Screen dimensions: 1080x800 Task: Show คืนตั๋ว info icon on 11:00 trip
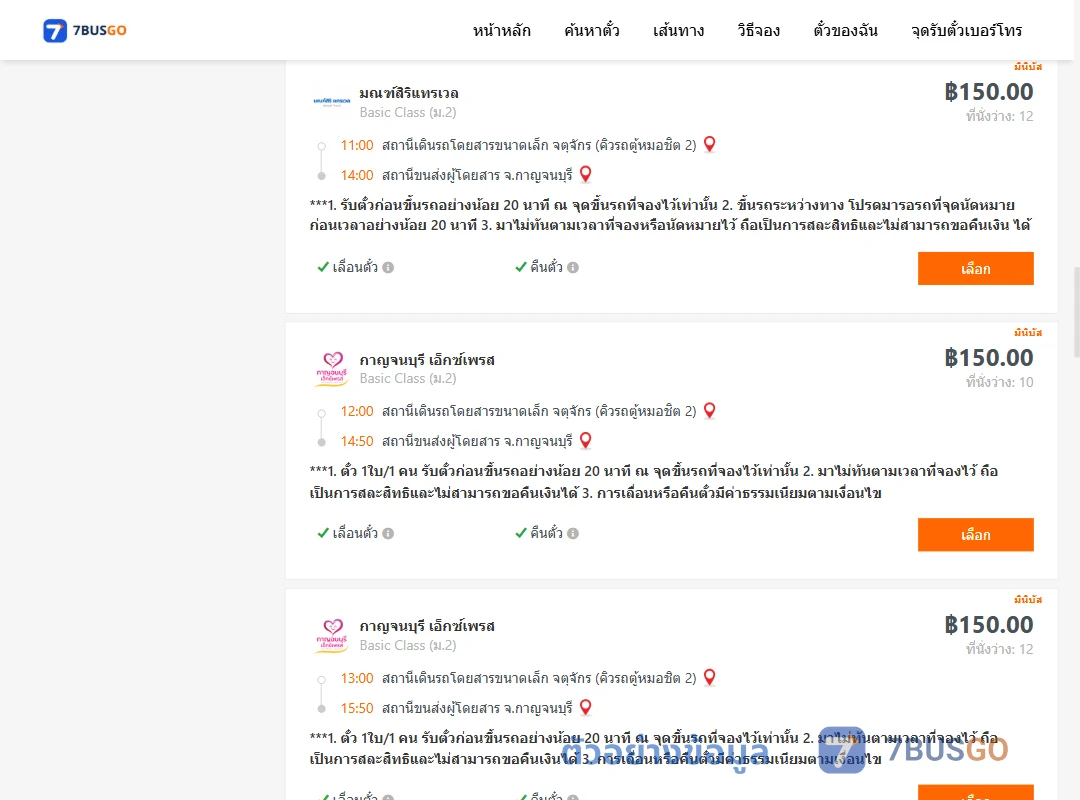pos(573,267)
